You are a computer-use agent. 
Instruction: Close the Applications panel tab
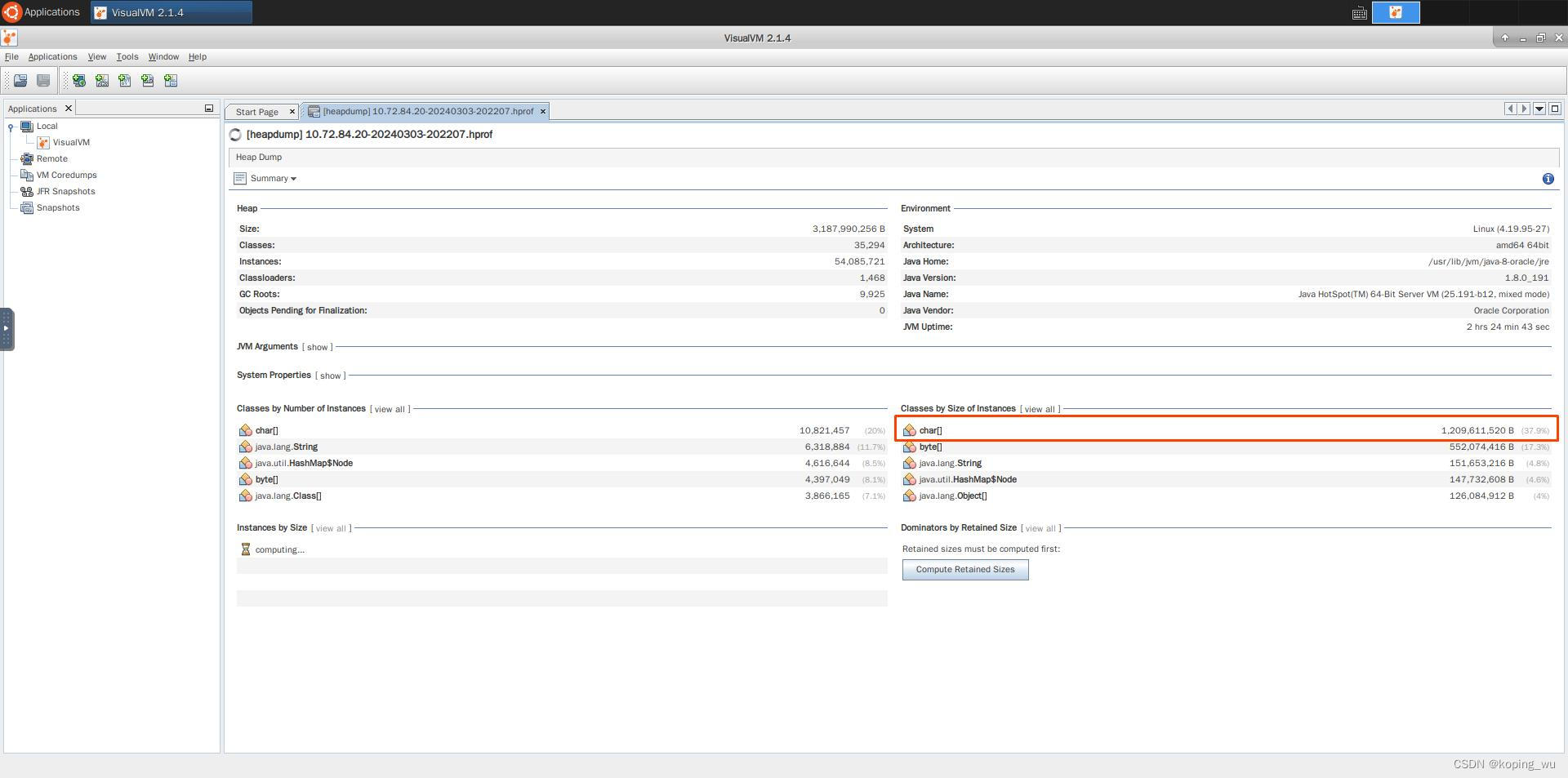tap(69, 108)
